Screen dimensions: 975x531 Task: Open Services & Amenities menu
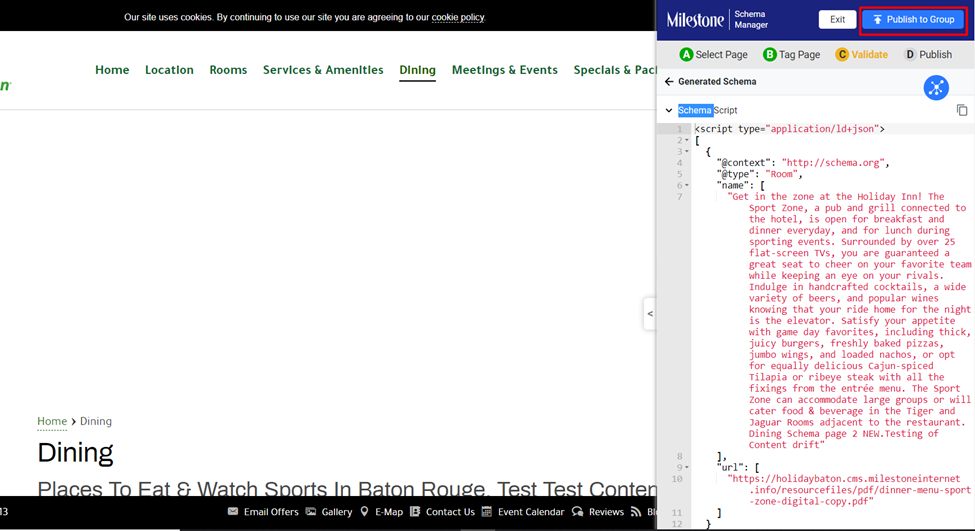tap(323, 70)
